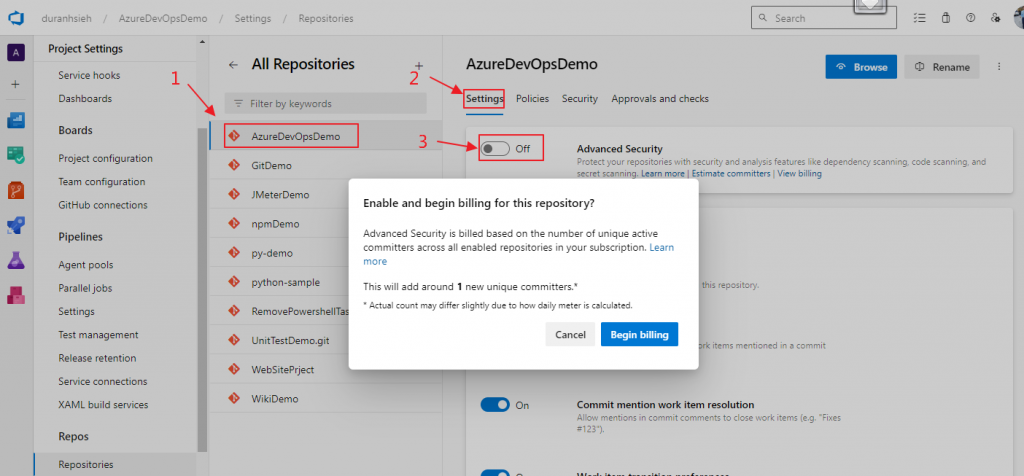Switch to the Policies tab
This screenshot has height=476, width=1024.
(x=532, y=99)
